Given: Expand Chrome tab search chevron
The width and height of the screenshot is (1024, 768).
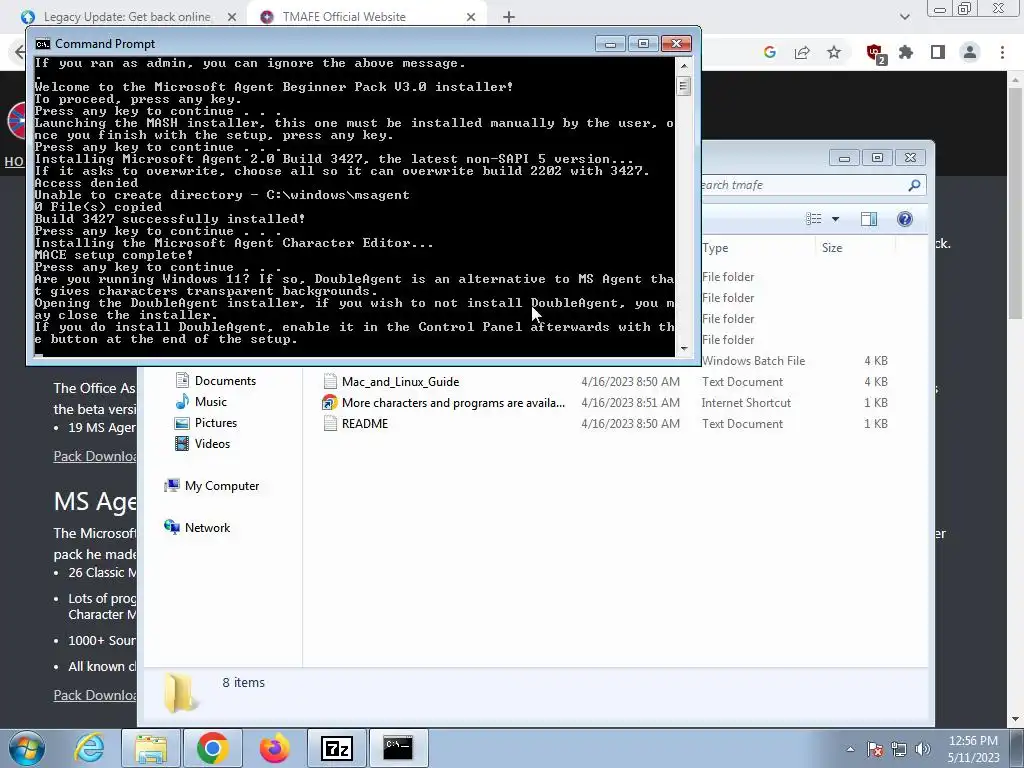Looking at the screenshot, I should tap(904, 17).
